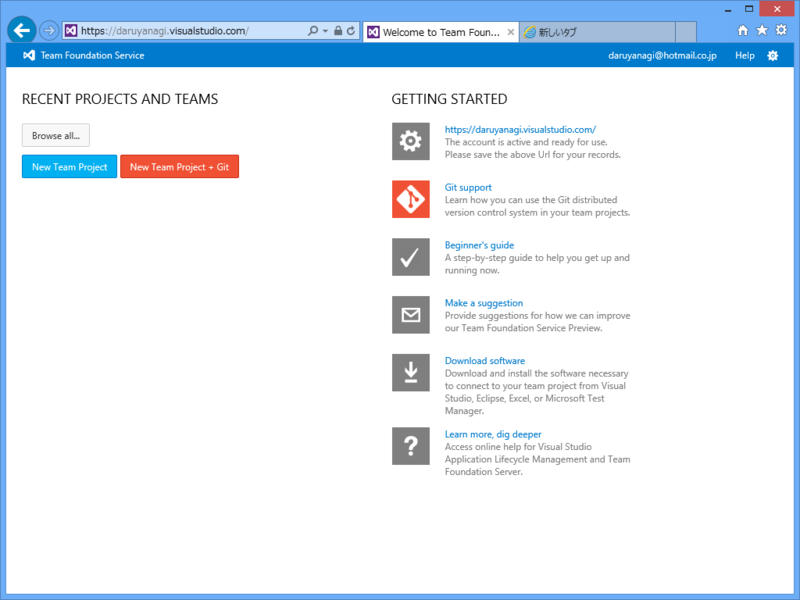Click the envelope suggestion tile icon

tap(411, 315)
